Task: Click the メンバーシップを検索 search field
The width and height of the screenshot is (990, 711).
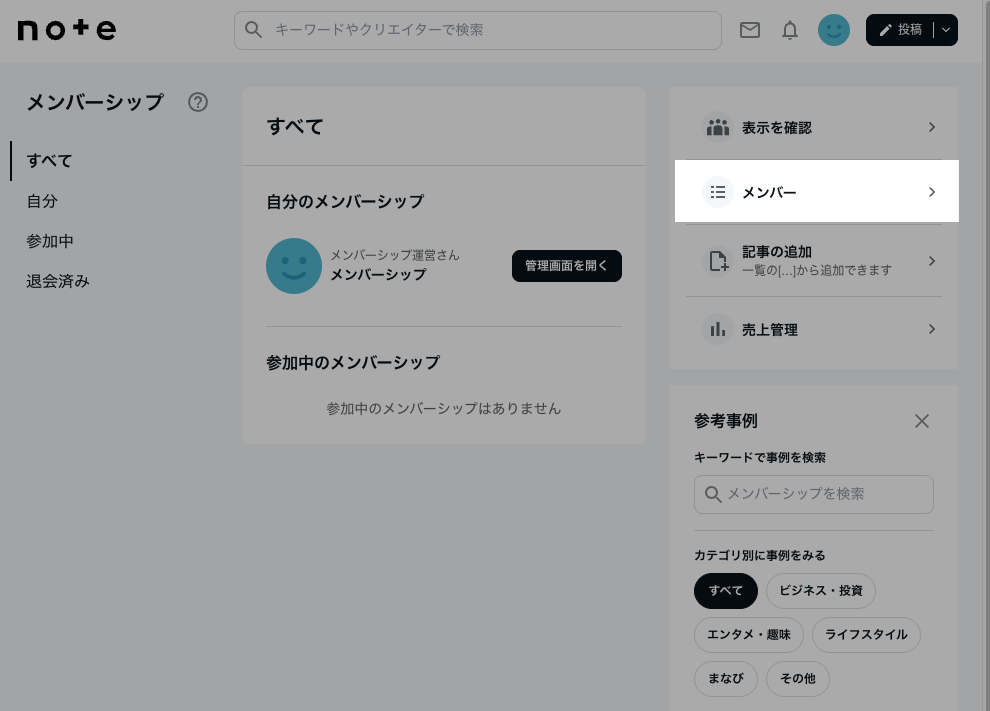Action: point(814,494)
